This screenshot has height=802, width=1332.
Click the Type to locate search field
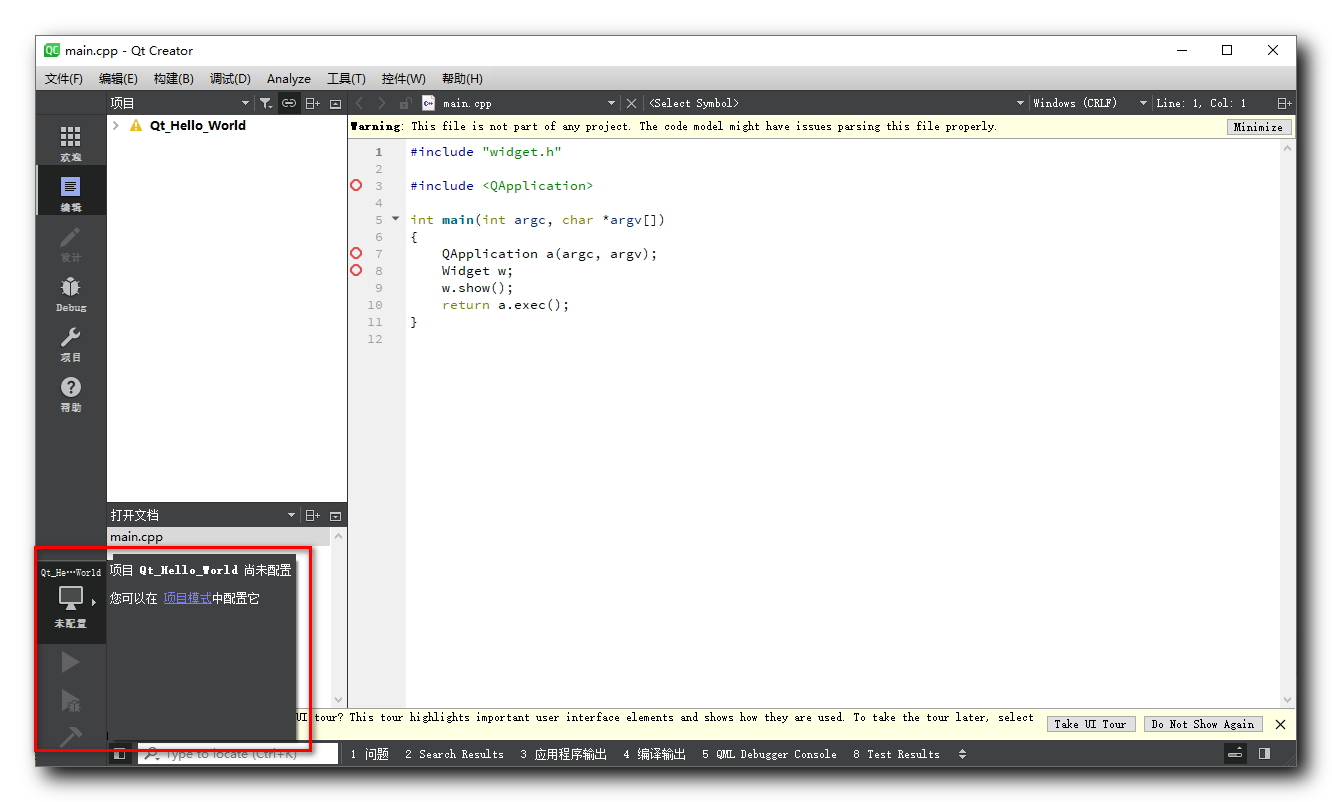[x=238, y=754]
